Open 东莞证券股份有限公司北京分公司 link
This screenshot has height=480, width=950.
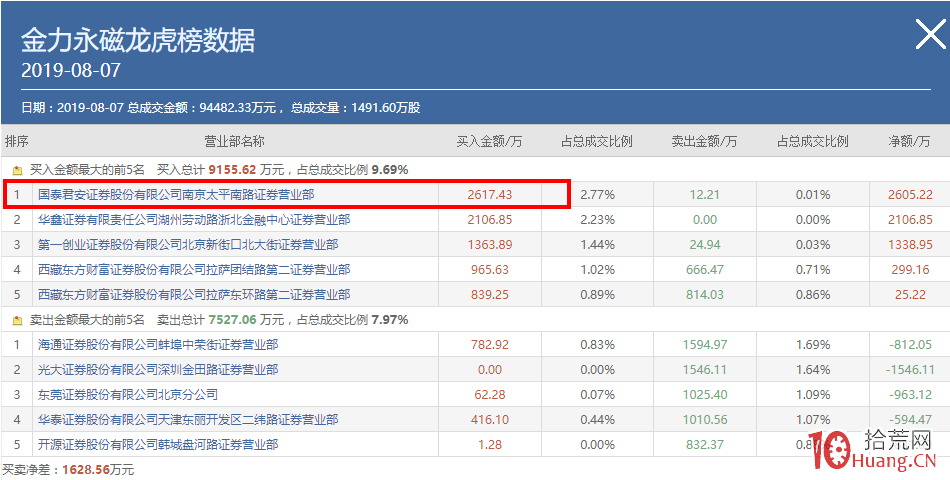tap(128, 395)
